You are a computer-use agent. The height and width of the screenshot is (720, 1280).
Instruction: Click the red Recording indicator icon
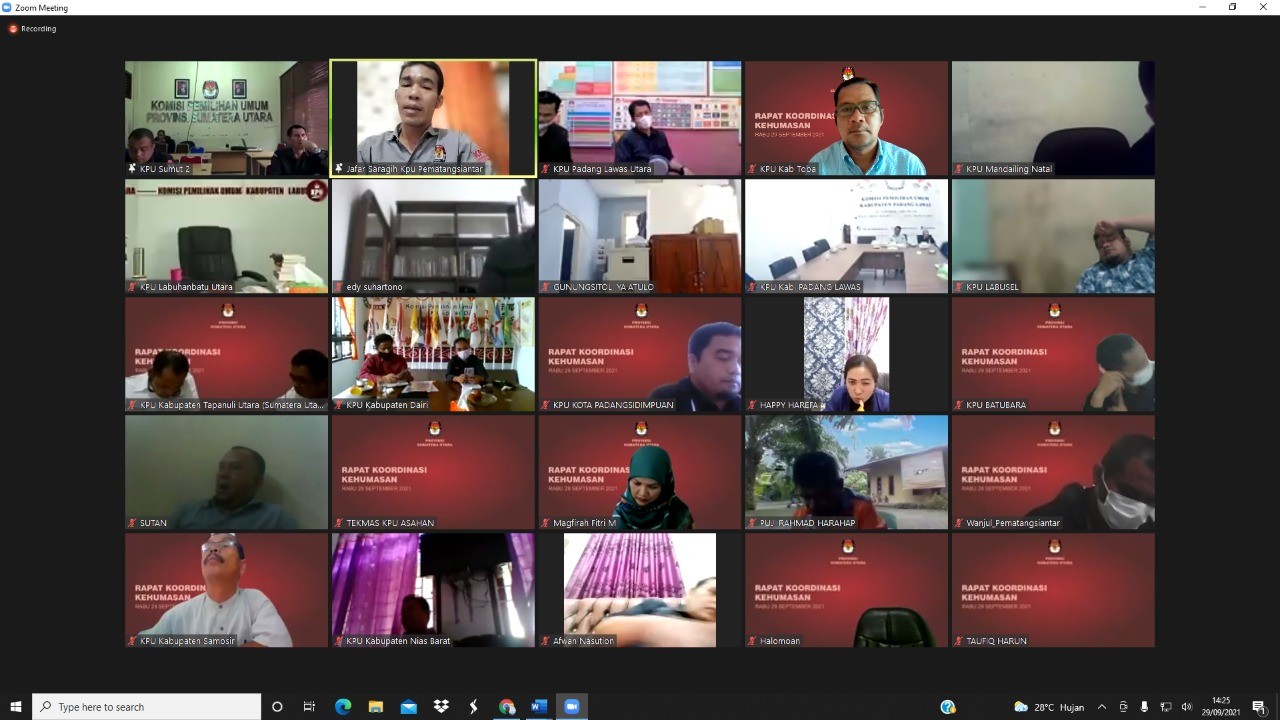click(x=13, y=29)
